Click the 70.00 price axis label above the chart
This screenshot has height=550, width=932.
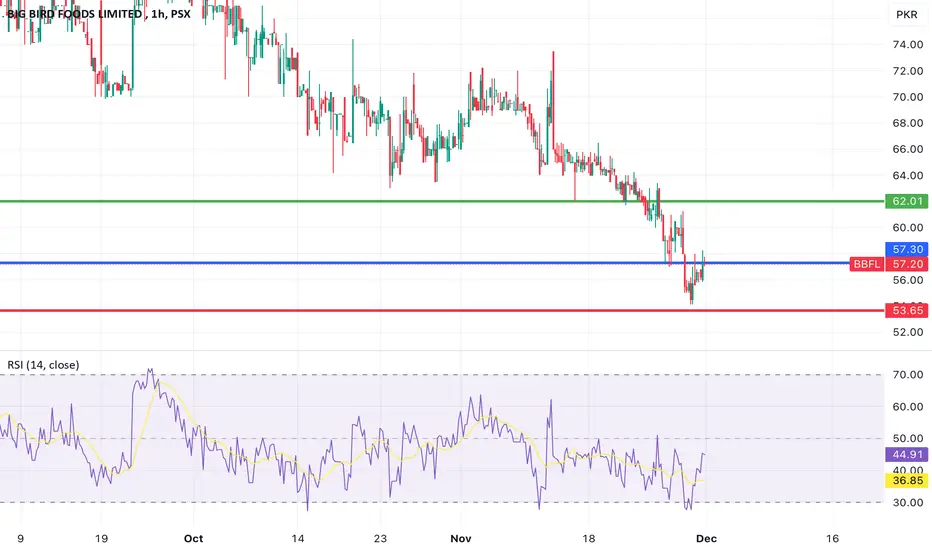[908, 97]
